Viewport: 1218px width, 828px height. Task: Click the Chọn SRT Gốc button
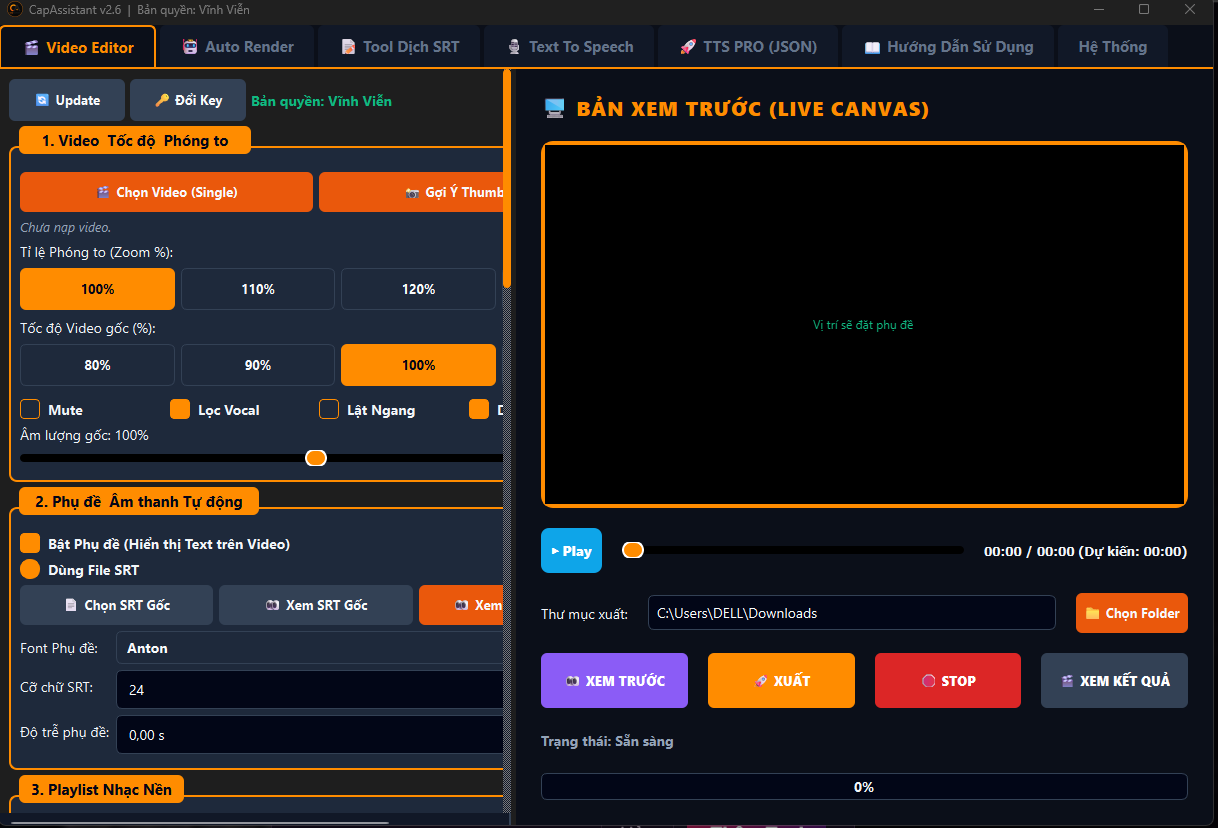tap(117, 605)
